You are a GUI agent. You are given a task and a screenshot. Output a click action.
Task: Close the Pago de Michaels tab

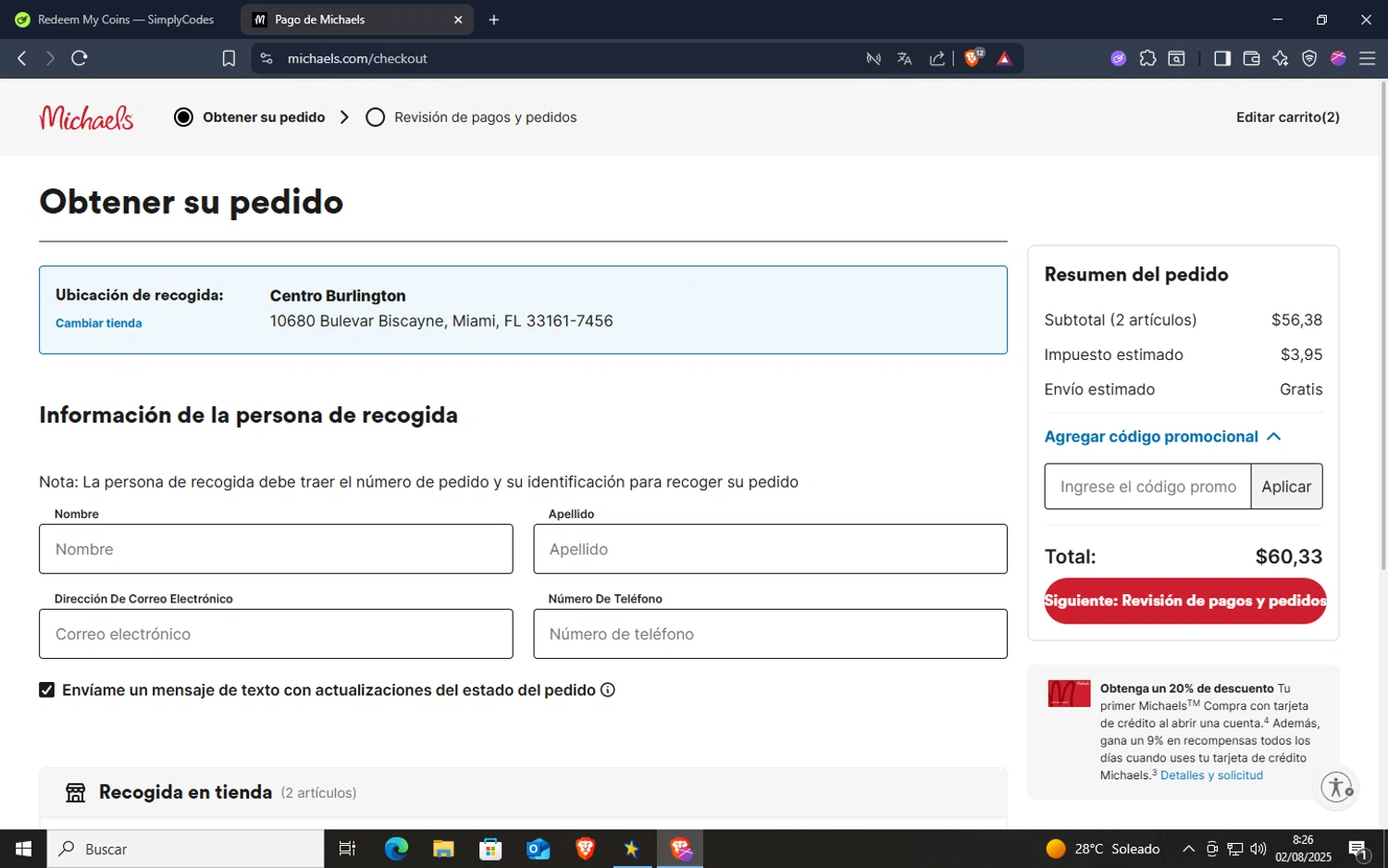tap(458, 19)
